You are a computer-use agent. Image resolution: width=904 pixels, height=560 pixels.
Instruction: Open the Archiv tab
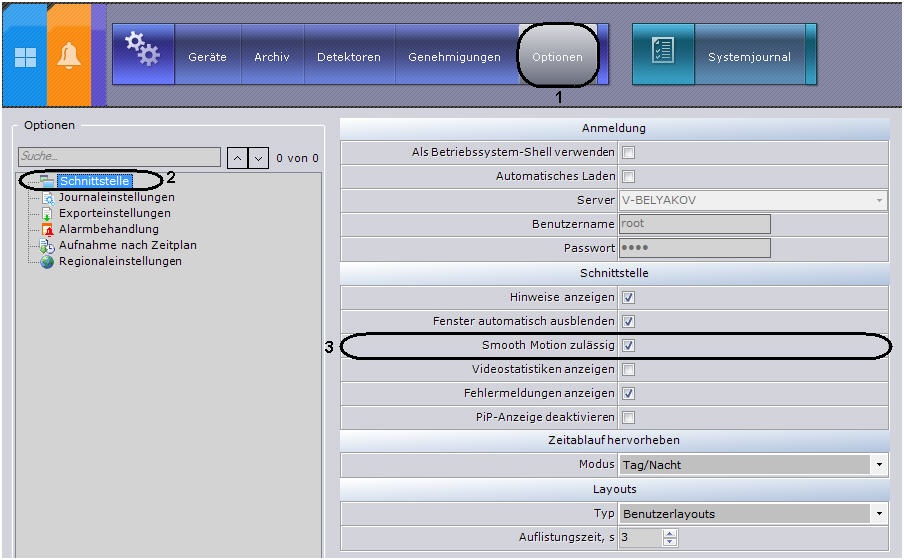pyautogui.click(x=272, y=57)
